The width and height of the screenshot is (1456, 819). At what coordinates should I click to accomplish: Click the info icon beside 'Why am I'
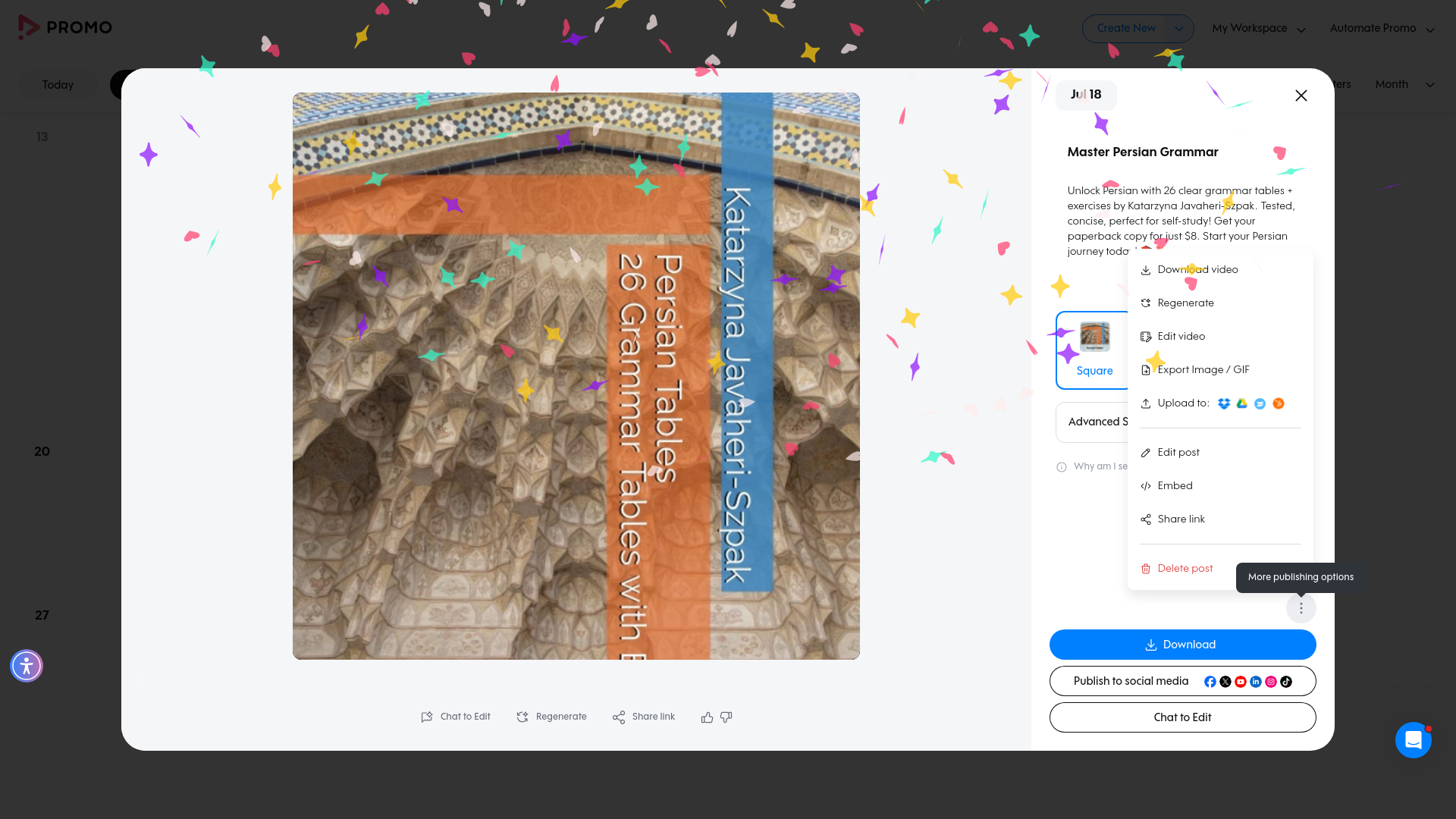click(x=1062, y=467)
